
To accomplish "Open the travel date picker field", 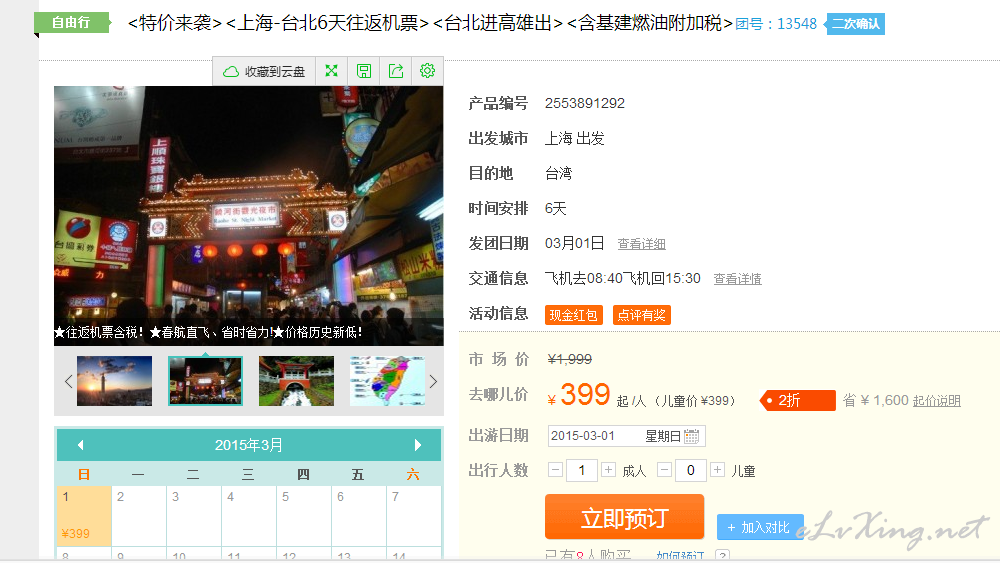I will (x=626, y=436).
